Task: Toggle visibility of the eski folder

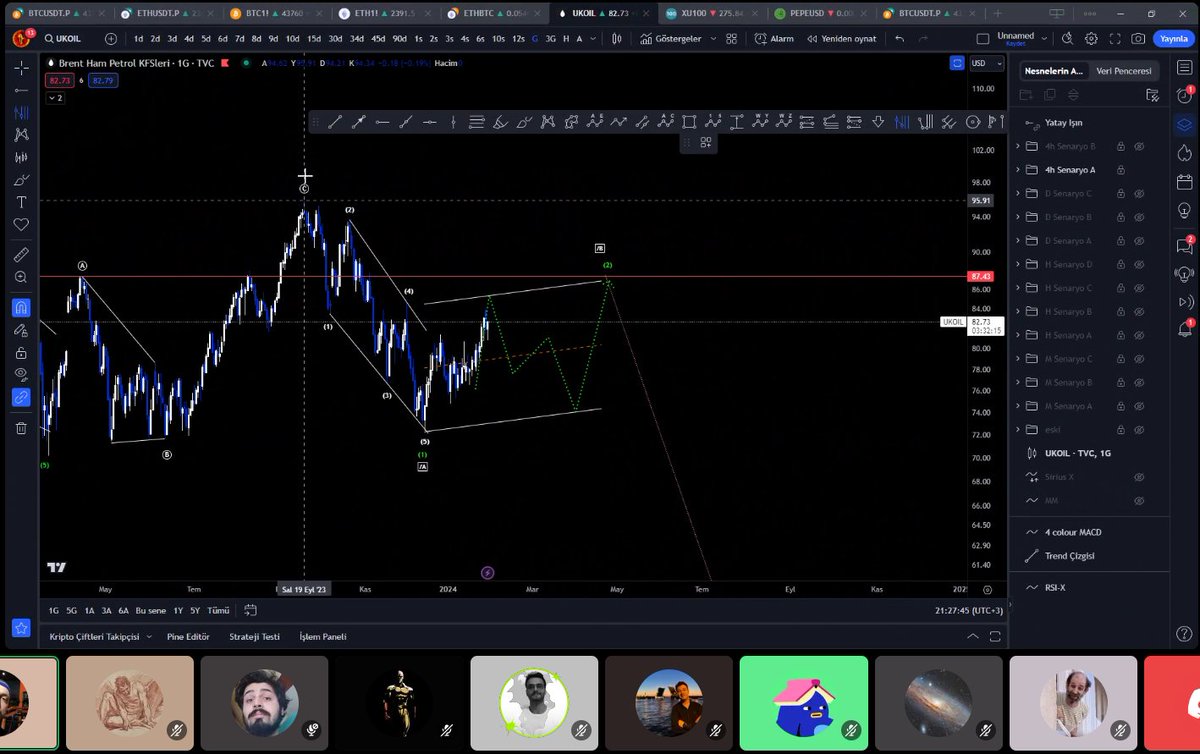Action: click(1138, 429)
